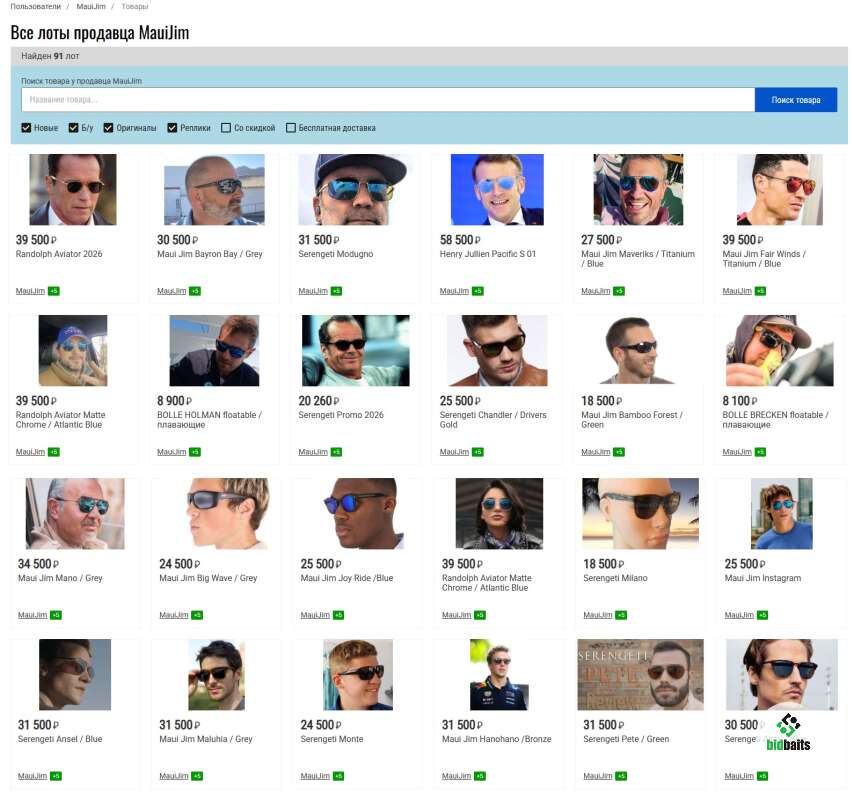This screenshot has height=800, width=854.
Task: Disable the Оригиналы filter checkbox
Action: [109, 128]
